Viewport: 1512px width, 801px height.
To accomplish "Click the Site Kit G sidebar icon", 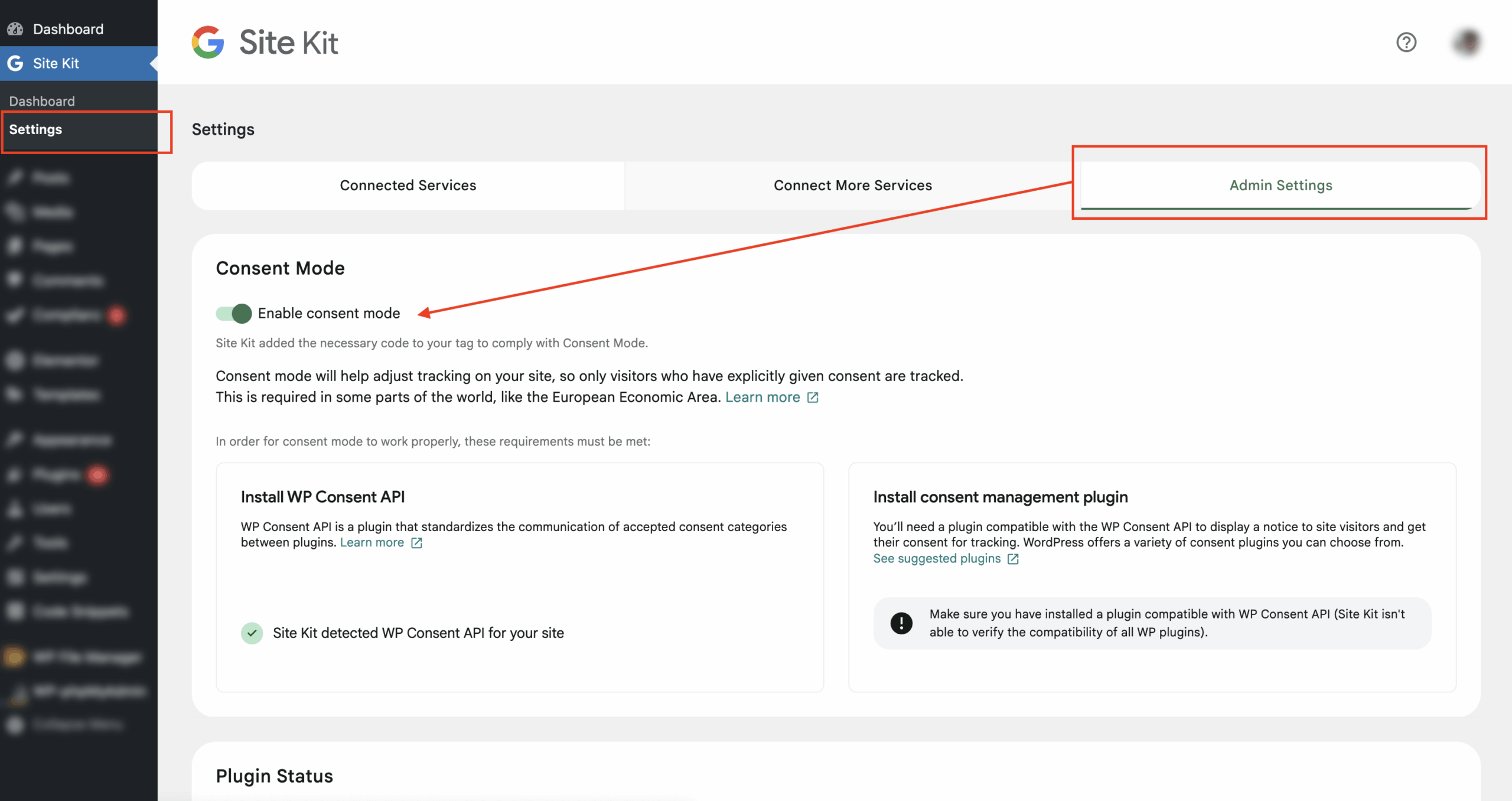I will 15,63.
